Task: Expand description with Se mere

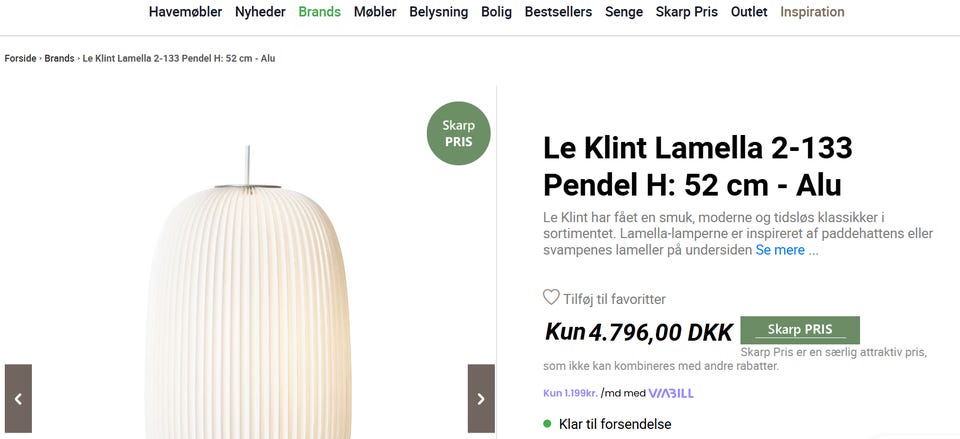Action: (x=786, y=250)
